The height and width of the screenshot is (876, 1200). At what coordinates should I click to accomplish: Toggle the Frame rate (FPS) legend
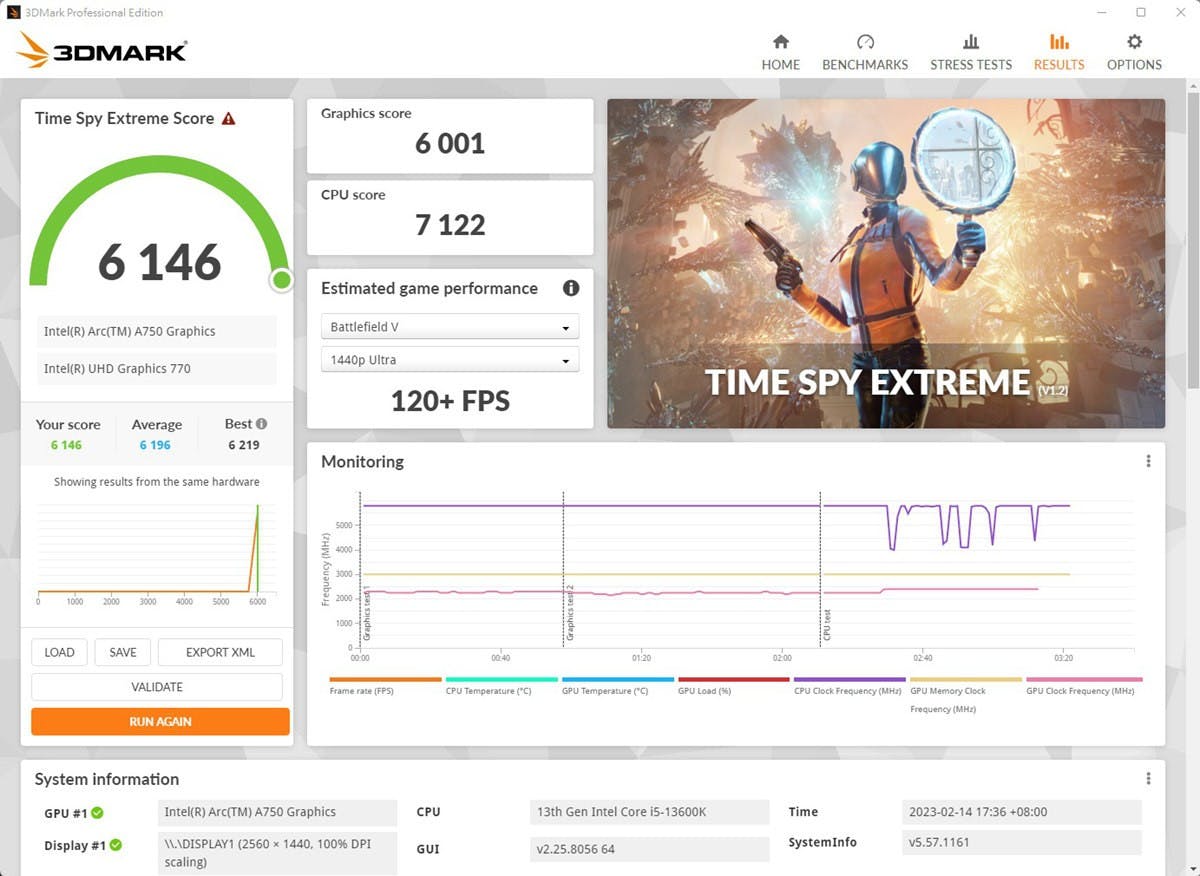(x=386, y=686)
